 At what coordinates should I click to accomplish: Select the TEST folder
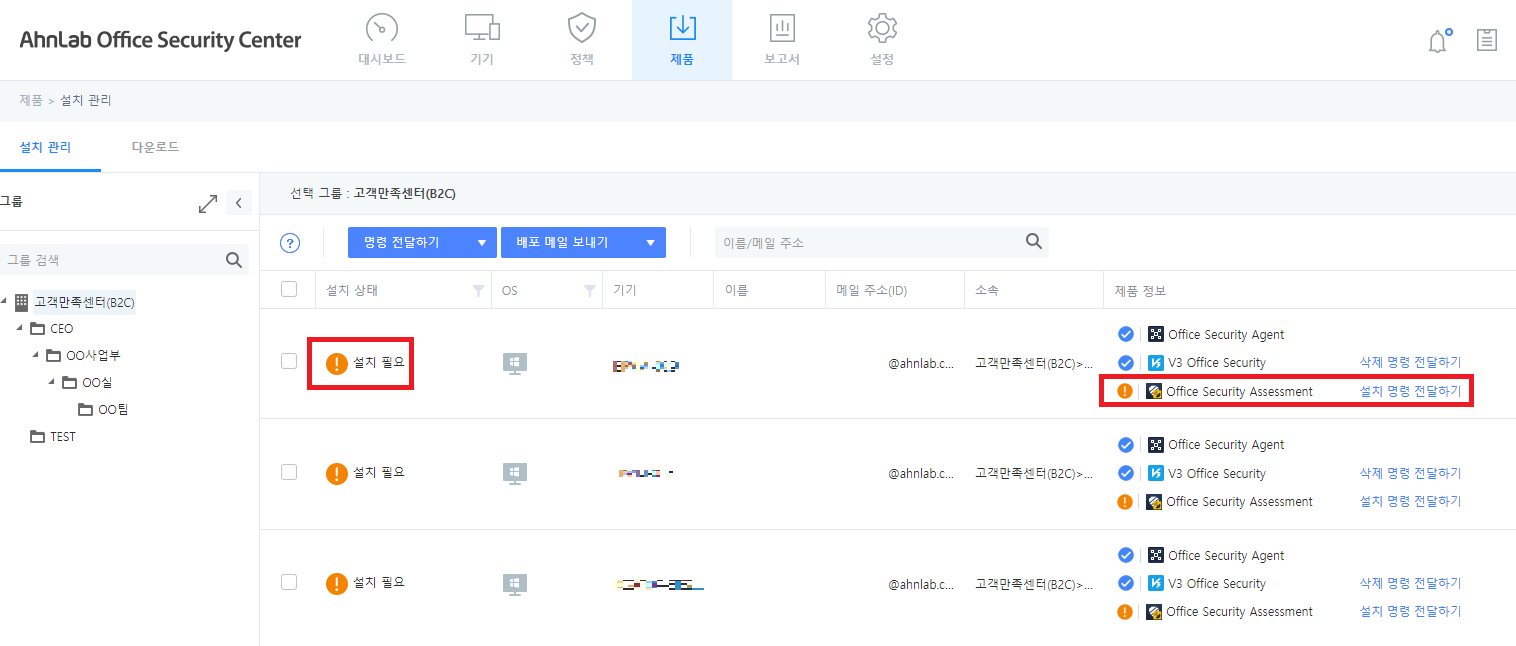63,436
